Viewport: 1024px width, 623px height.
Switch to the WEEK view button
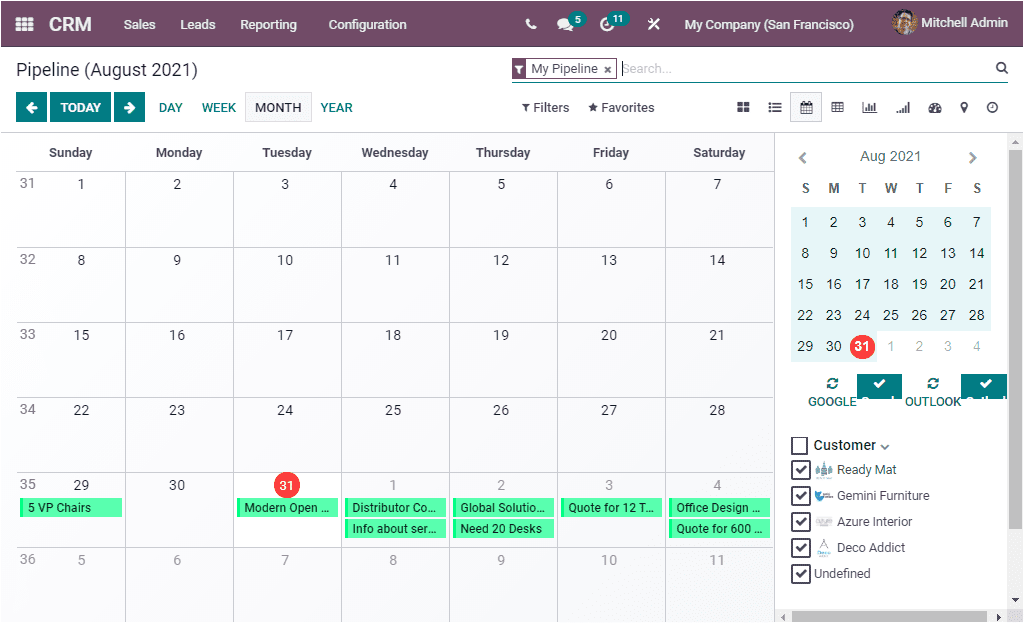[x=218, y=107]
